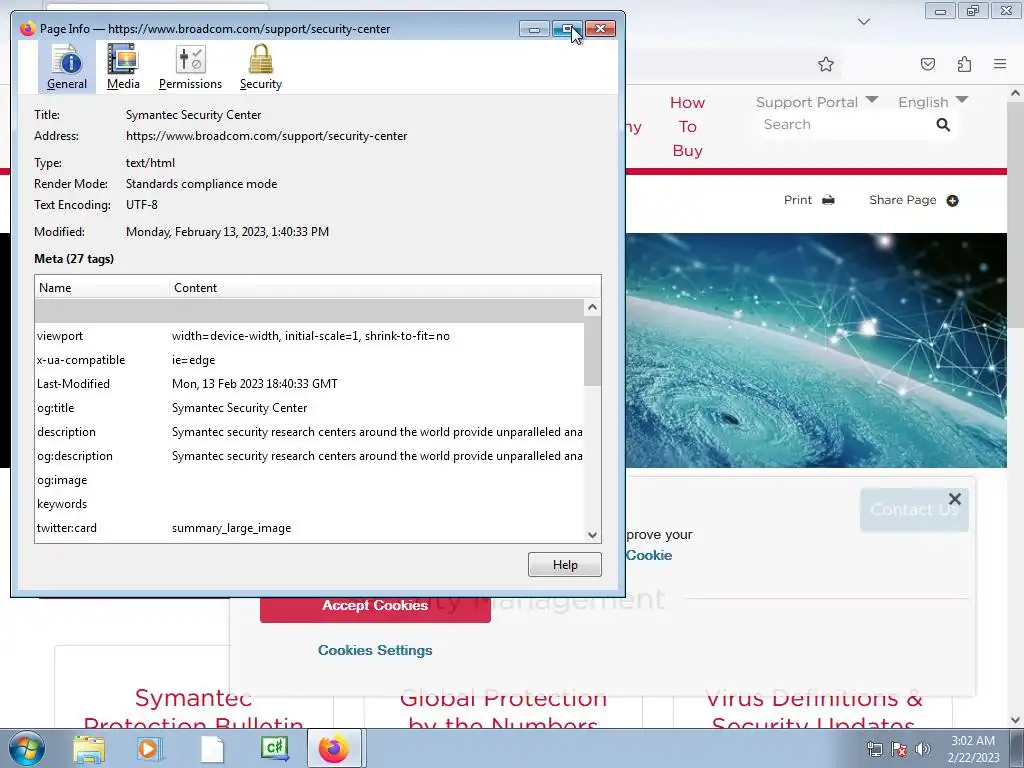Open the Windows Start menu
Viewport: 1024px width, 768px height.
27,748
